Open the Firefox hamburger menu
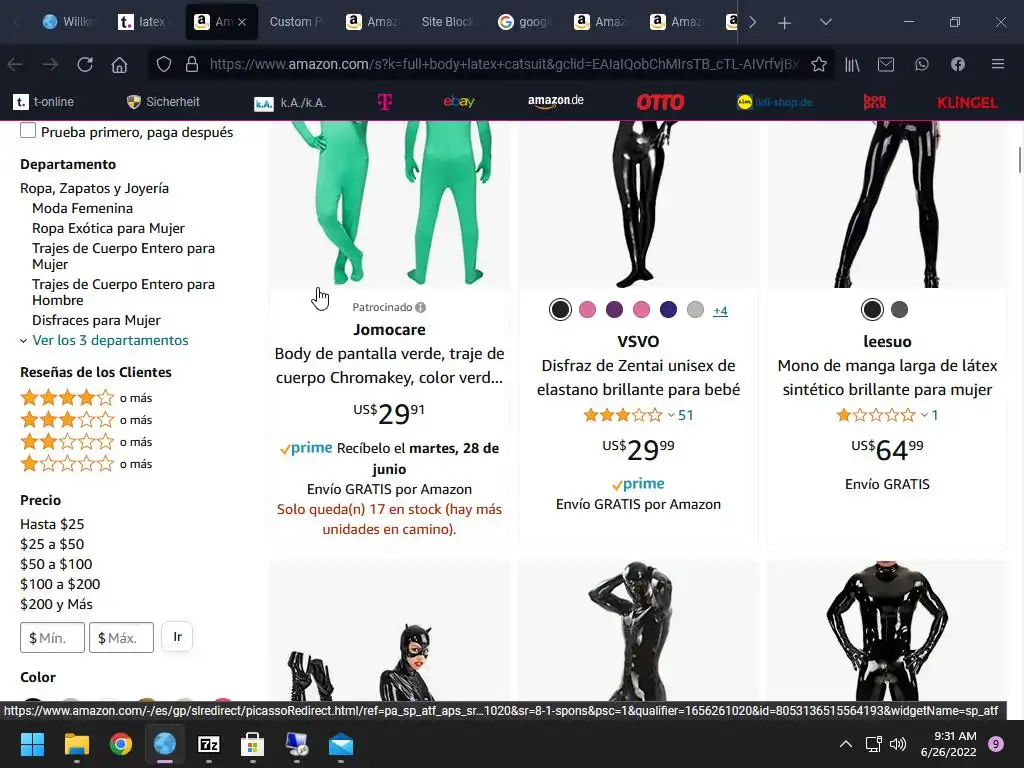 997,64
